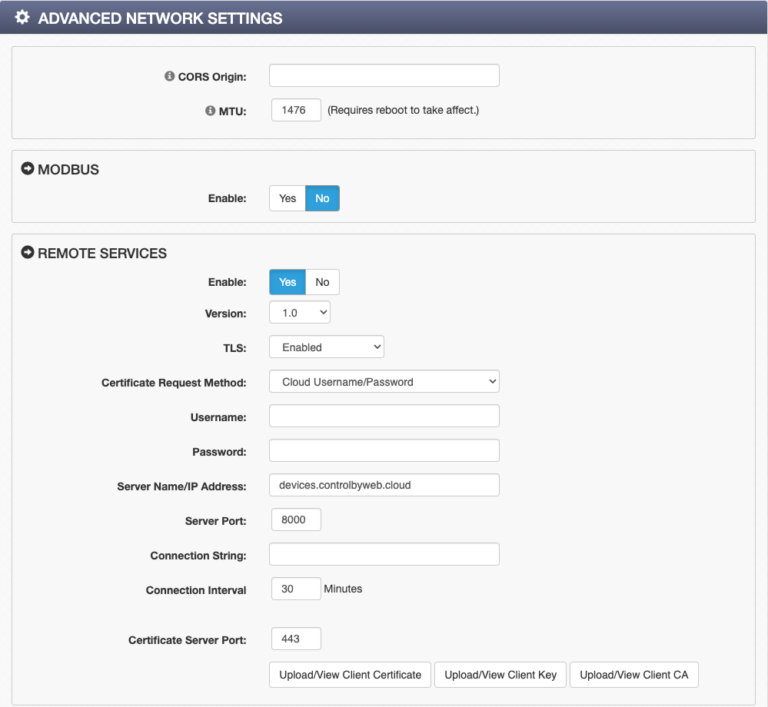This screenshot has height=707, width=768.
Task: Click the gear icon beside Advanced Network Settings
Action: tap(22, 18)
